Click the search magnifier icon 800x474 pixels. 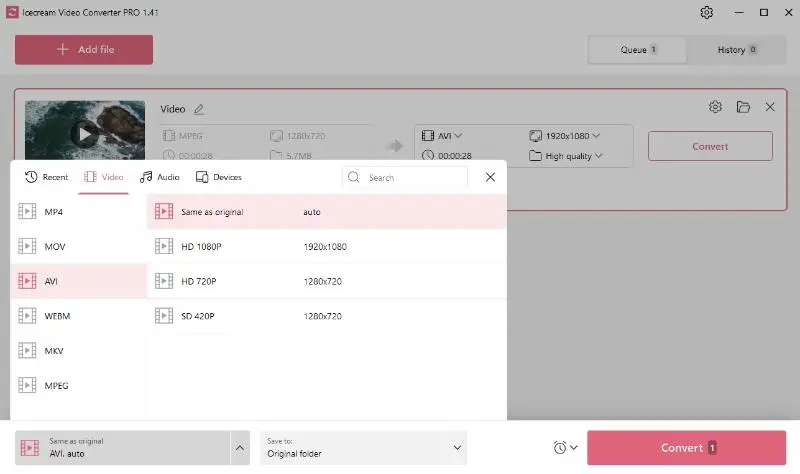point(353,177)
